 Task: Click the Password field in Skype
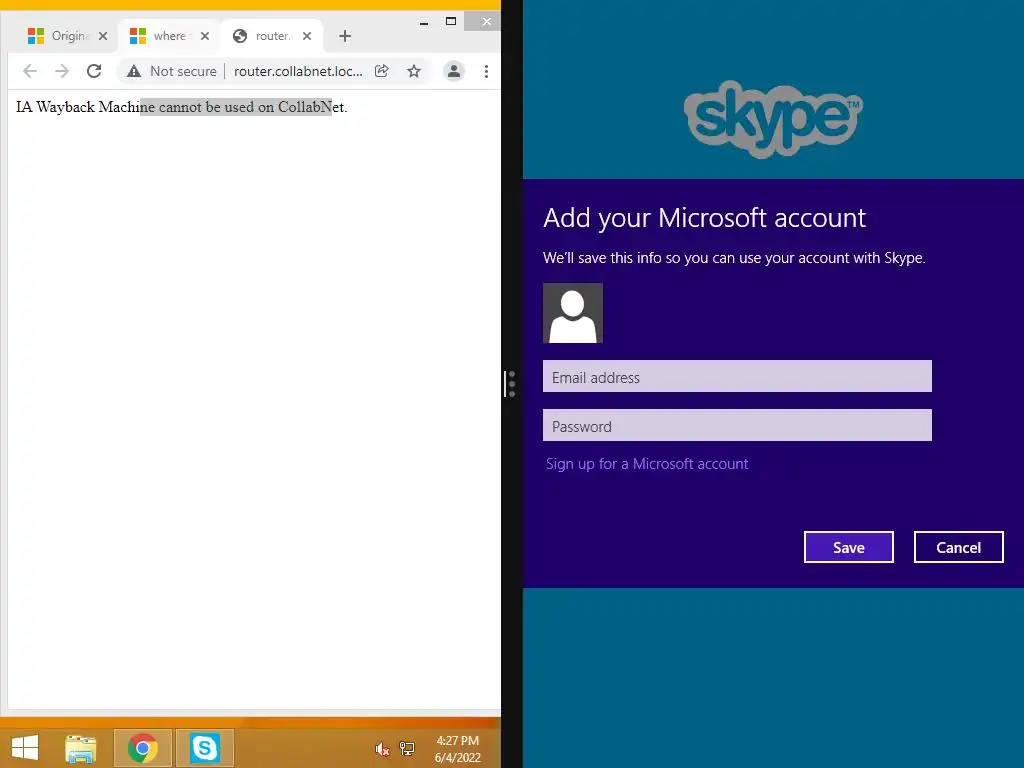(737, 425)
